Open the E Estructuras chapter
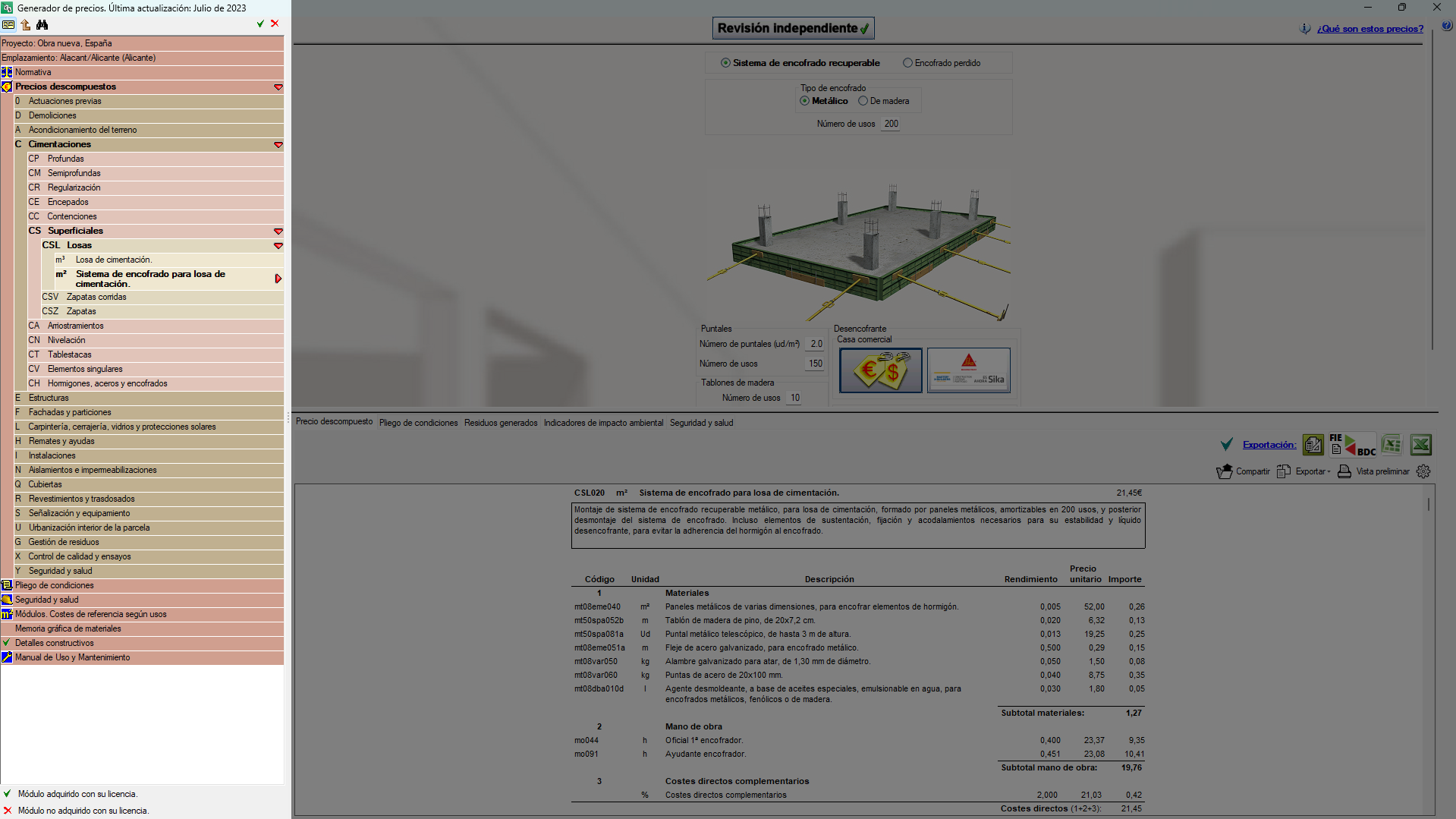This screenshot has width=1456, height=819. coord(149,398)
